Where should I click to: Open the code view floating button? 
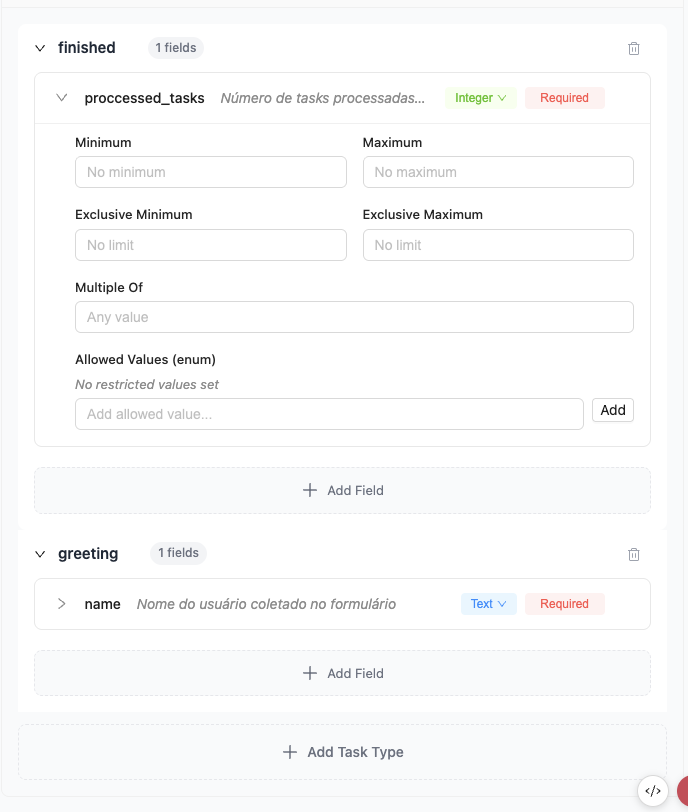(654, 790)
